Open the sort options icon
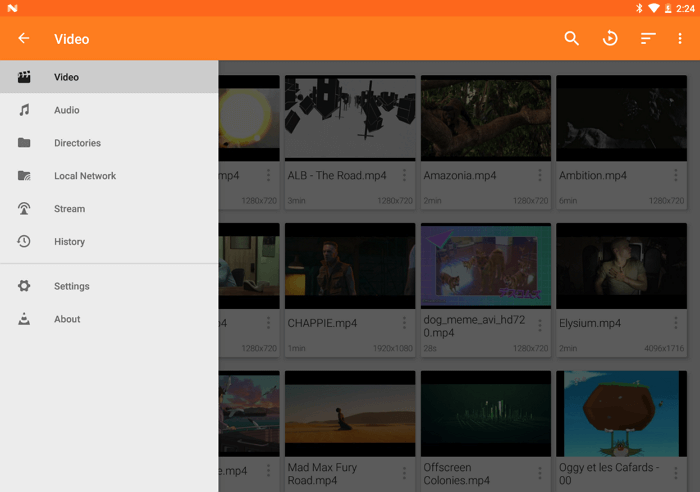This screenshot has width=700, height=492. click(648, 39)
